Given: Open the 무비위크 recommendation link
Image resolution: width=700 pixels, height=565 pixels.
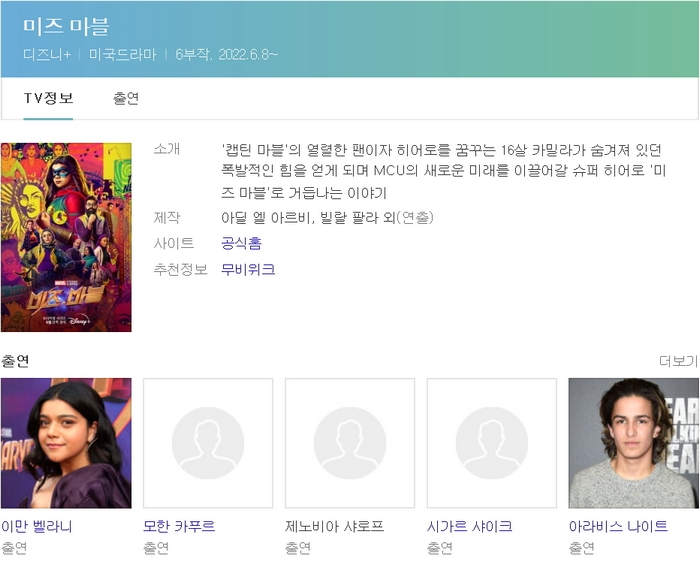Looking at the screenshot, I should [x=248, y=269].
